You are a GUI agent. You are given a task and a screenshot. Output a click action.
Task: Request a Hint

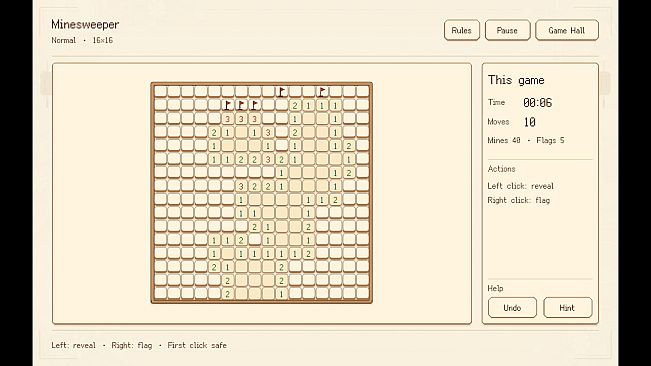click(x=568, y=307)
